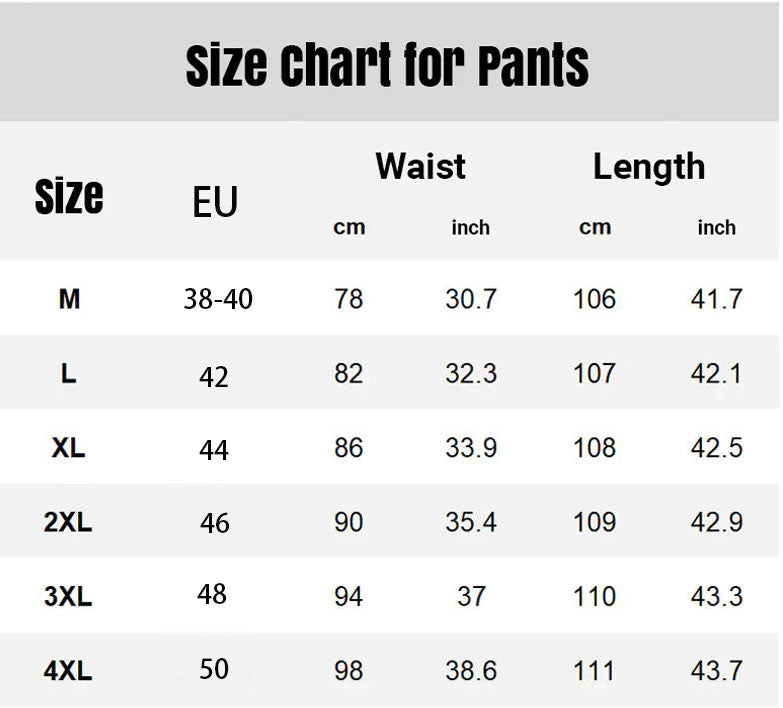The image size is (783, 708).
Task: Select the Waist column header
Action: [420, 166]
